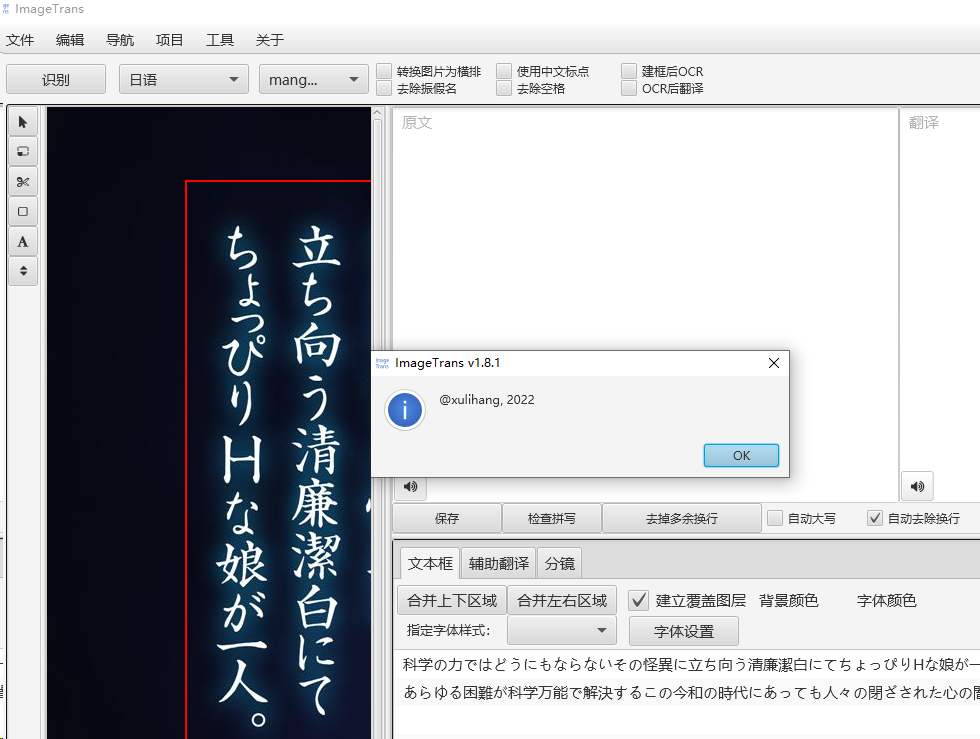Select the scissors cut tool
This screenshot has width=980, height=739.
[x=23, y=181]
